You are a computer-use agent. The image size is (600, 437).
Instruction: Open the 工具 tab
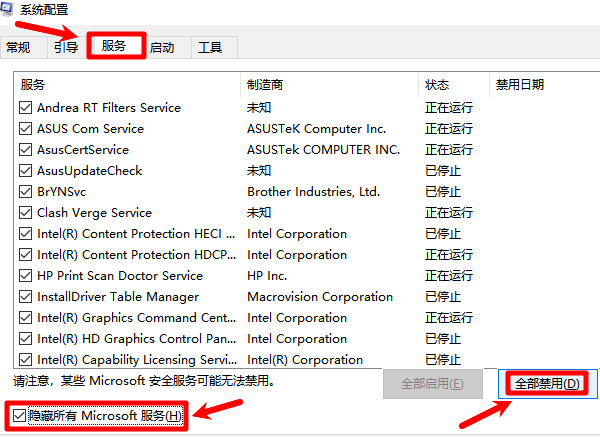pyautogui.click(x=209, y=47)
